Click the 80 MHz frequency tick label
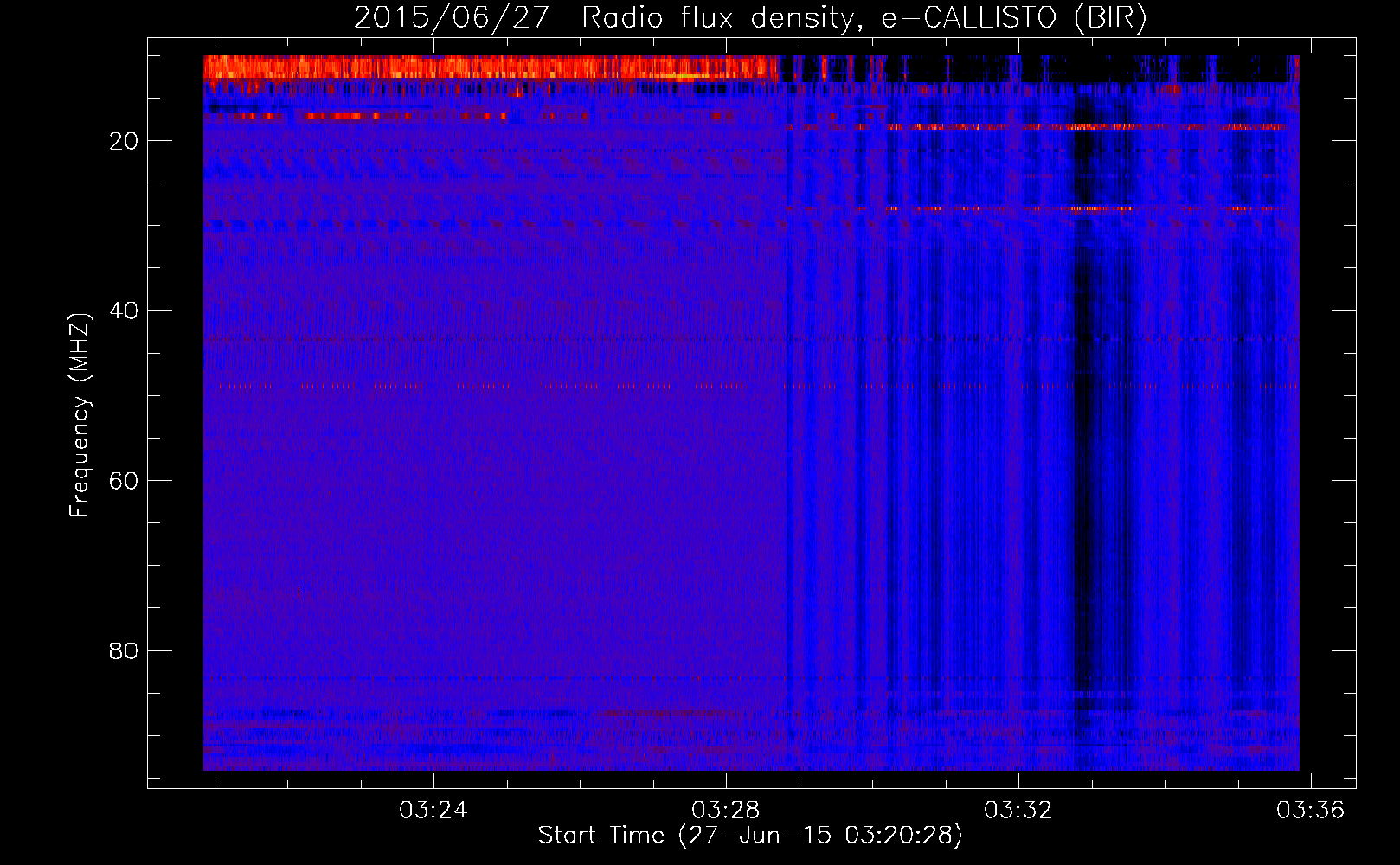1400x865 pixels. pyautogui.click(x=124, y=650)
